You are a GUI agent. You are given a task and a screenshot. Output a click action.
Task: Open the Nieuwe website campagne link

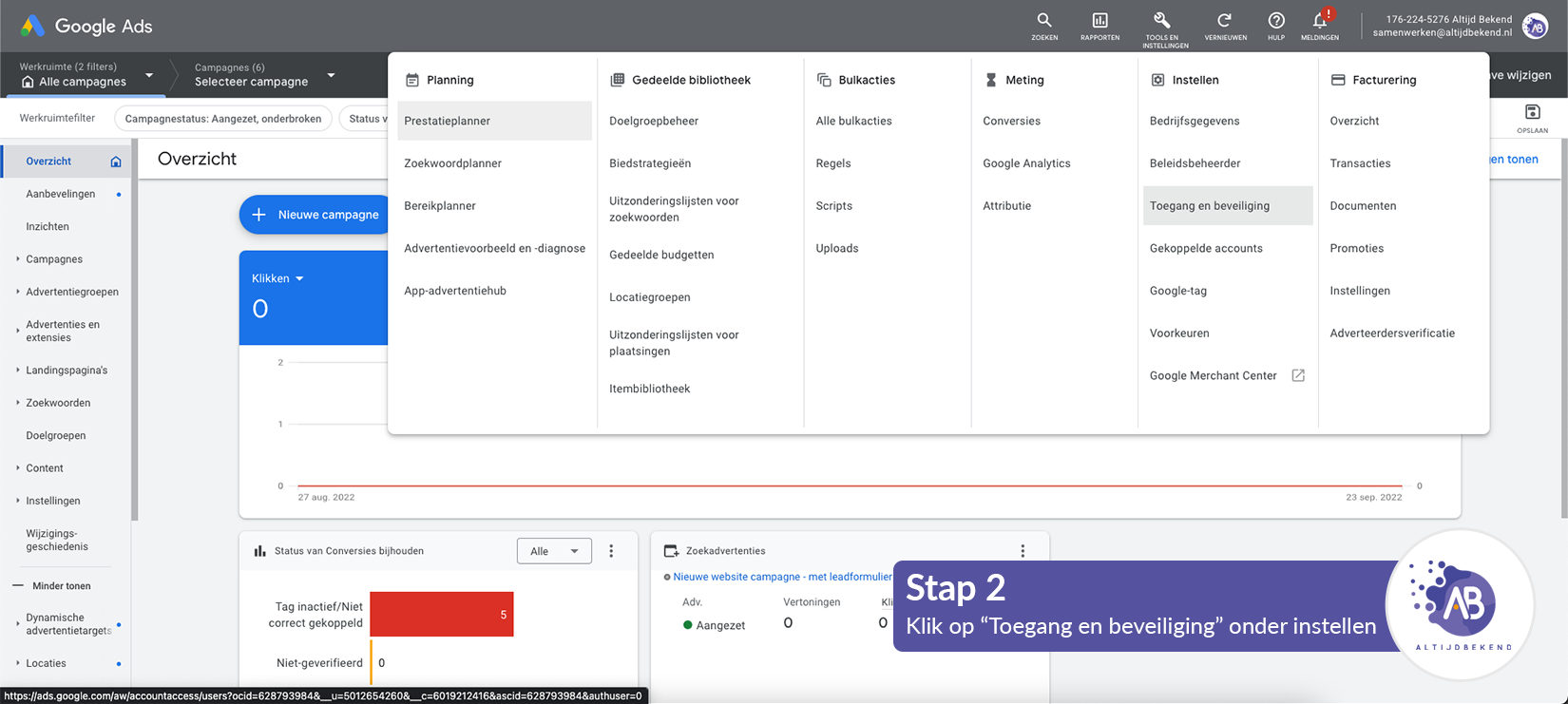781,577
